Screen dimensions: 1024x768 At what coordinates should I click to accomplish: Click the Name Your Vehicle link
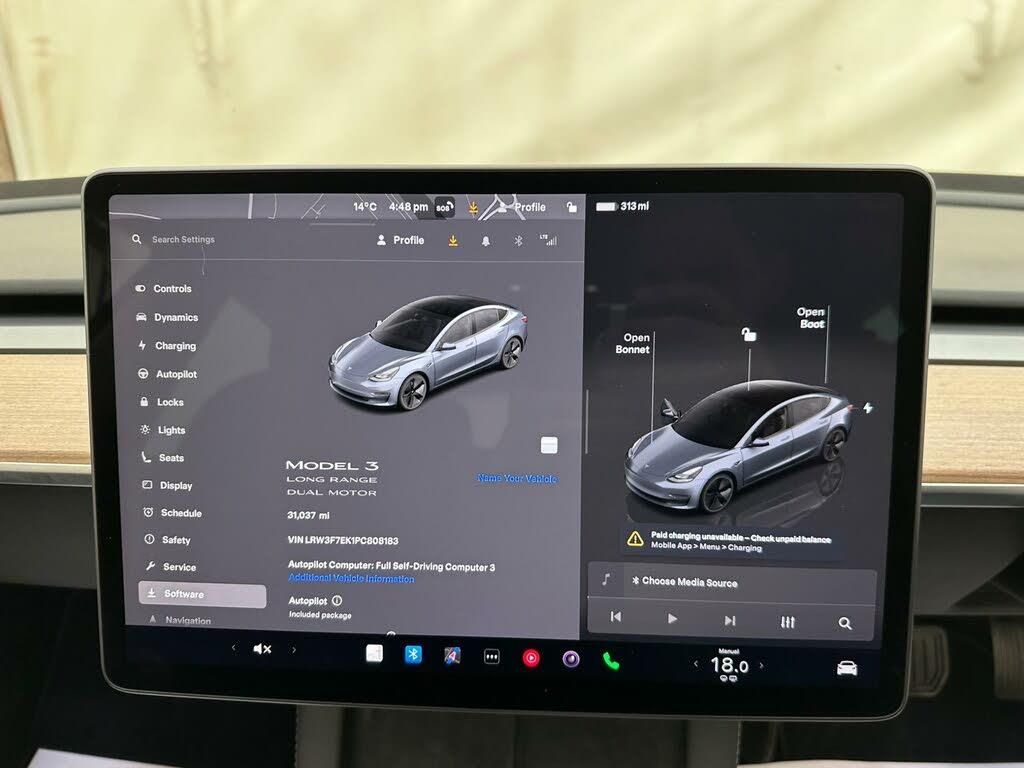point(517,479)
